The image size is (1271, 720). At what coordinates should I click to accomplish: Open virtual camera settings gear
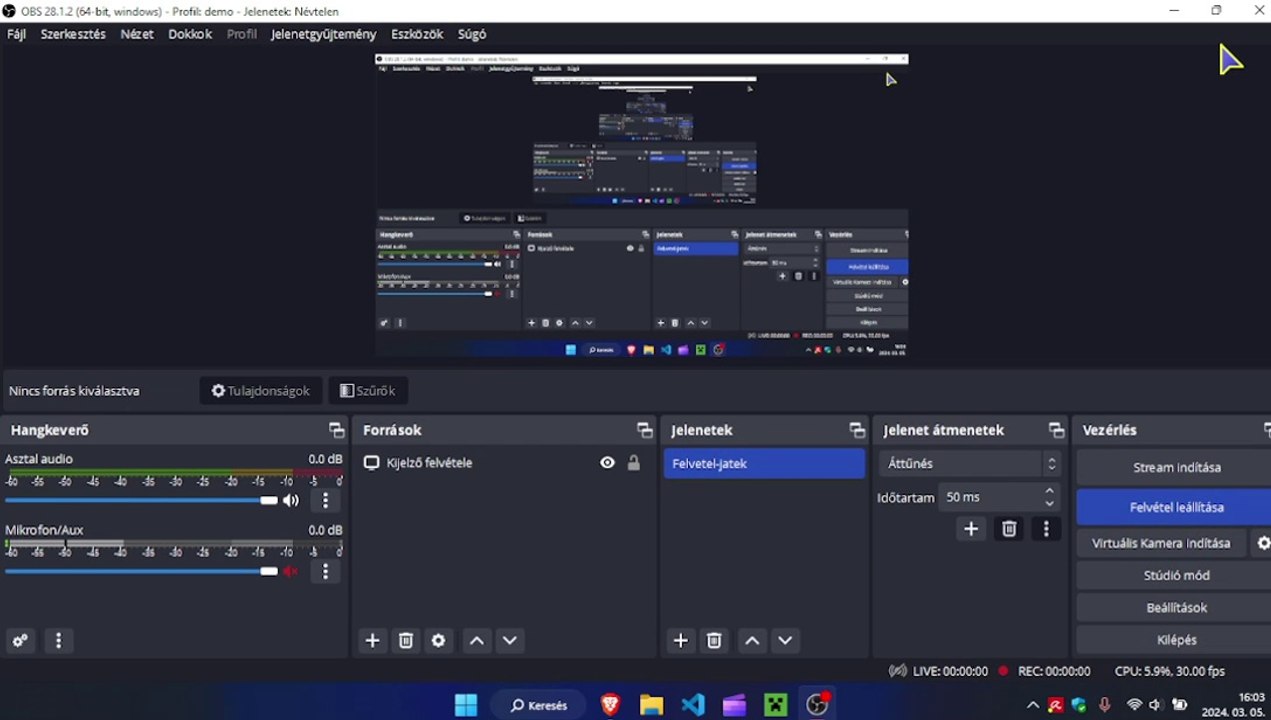coord(1263,543)
